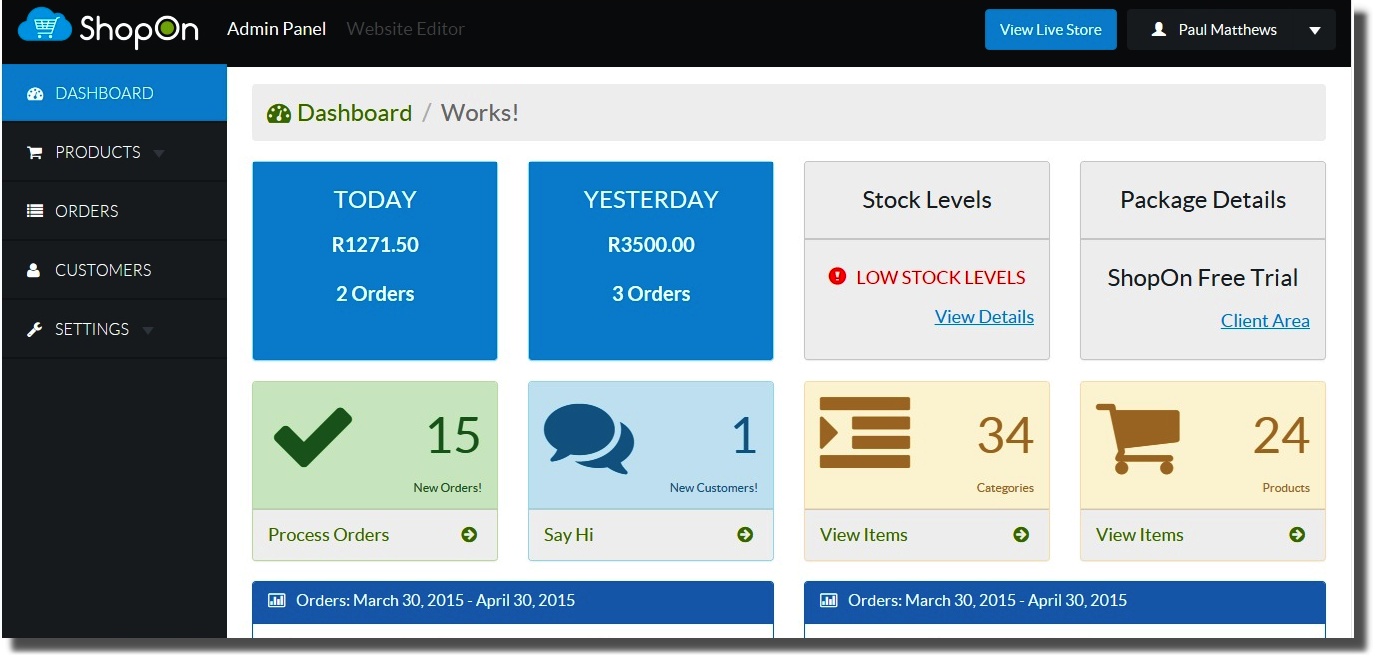Viewport: 1386px width, 662px height.
Task: Switch to the Website Editor tab
Action: [x=405, y=29]
